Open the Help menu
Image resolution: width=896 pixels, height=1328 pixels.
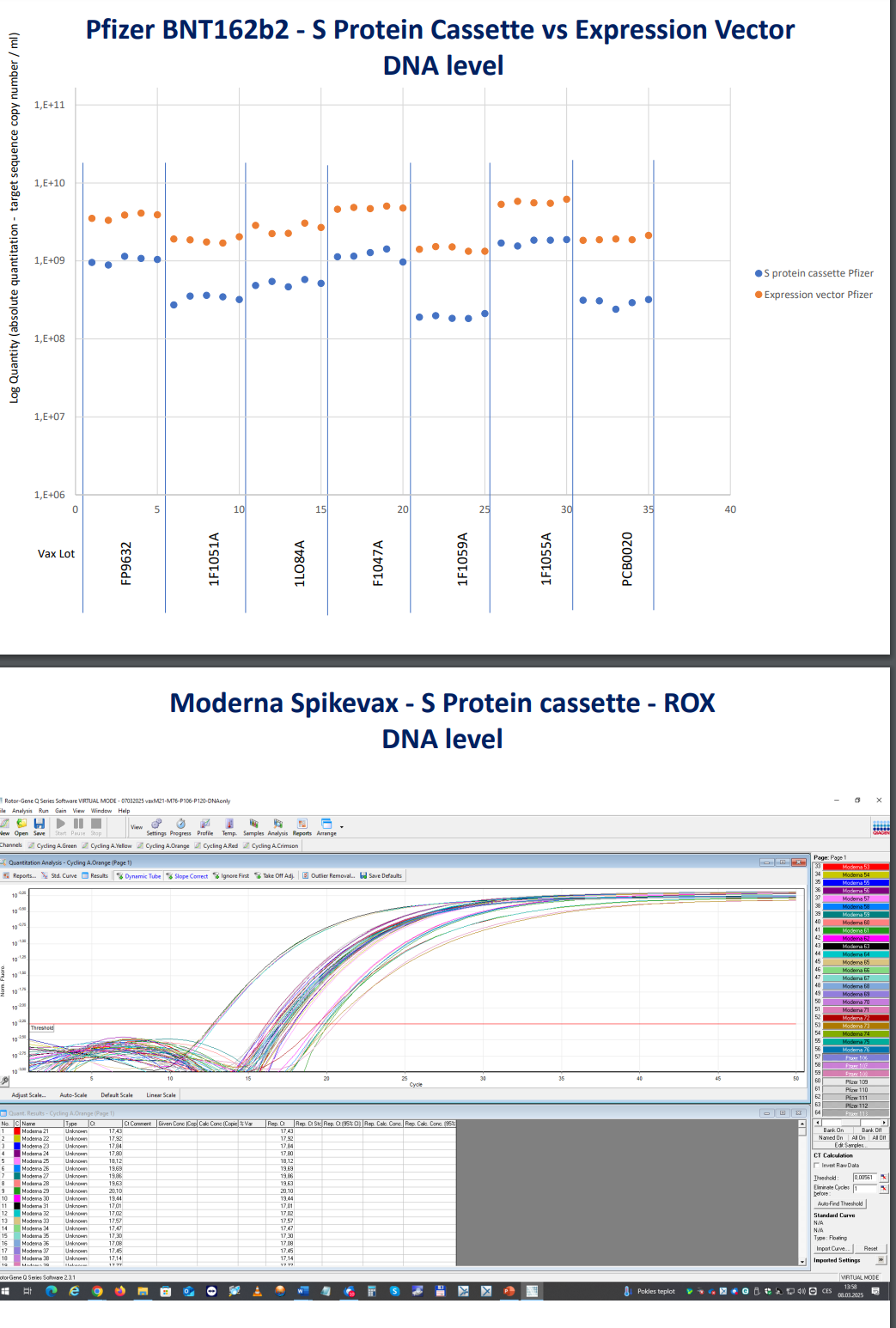(x=125, y=811)
